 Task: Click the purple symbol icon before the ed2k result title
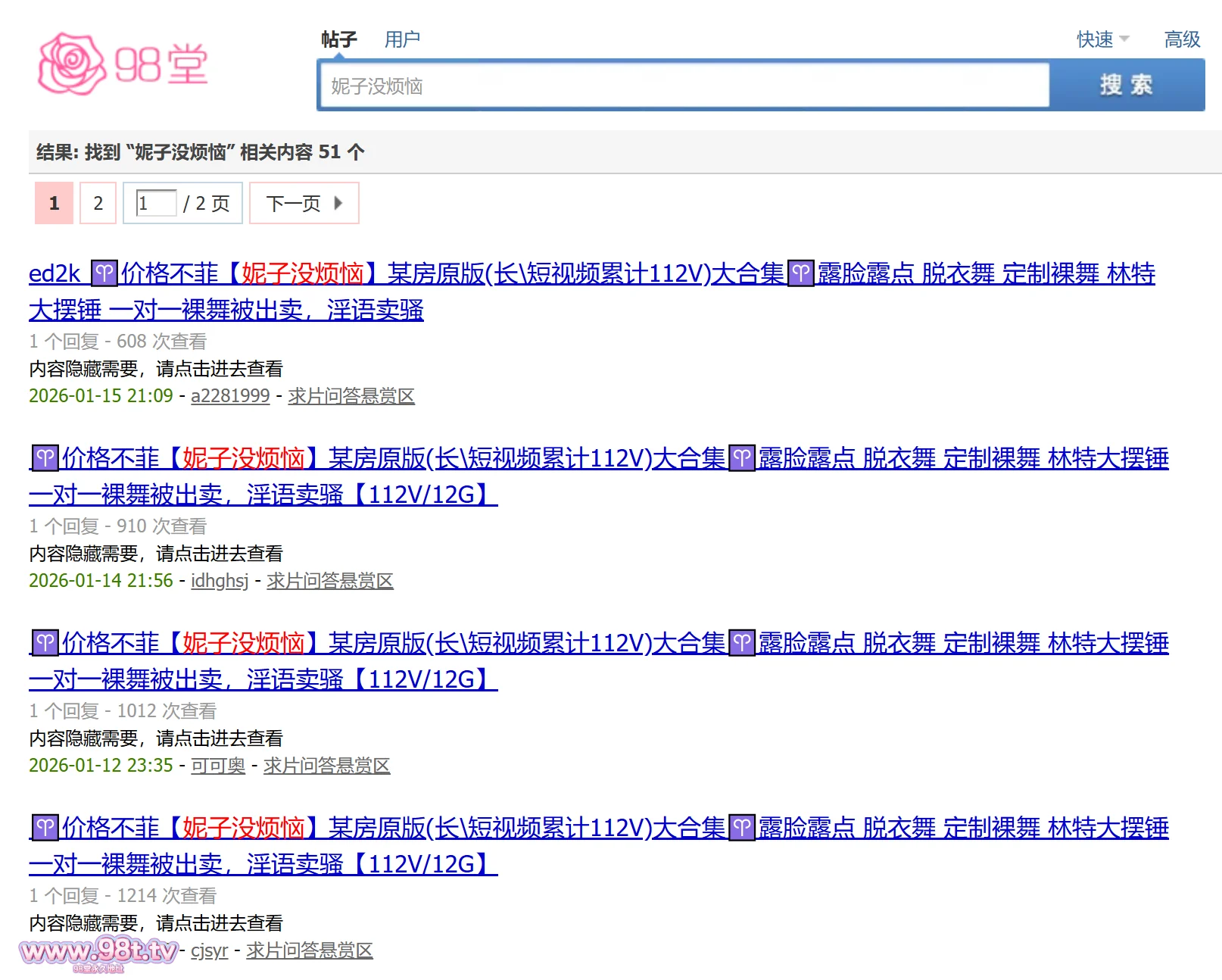[104, 273]
